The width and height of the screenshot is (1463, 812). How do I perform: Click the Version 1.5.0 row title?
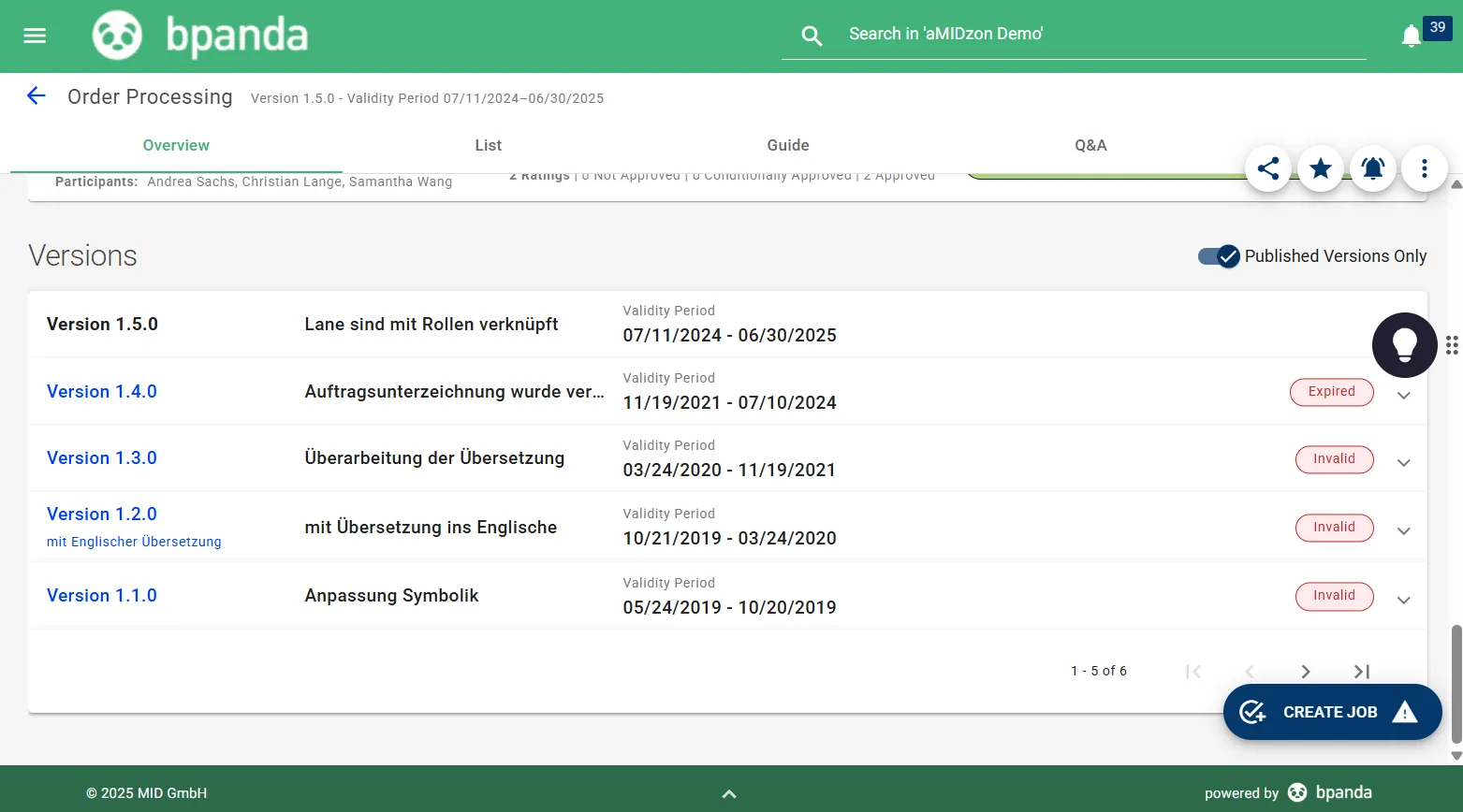[102, 325]
